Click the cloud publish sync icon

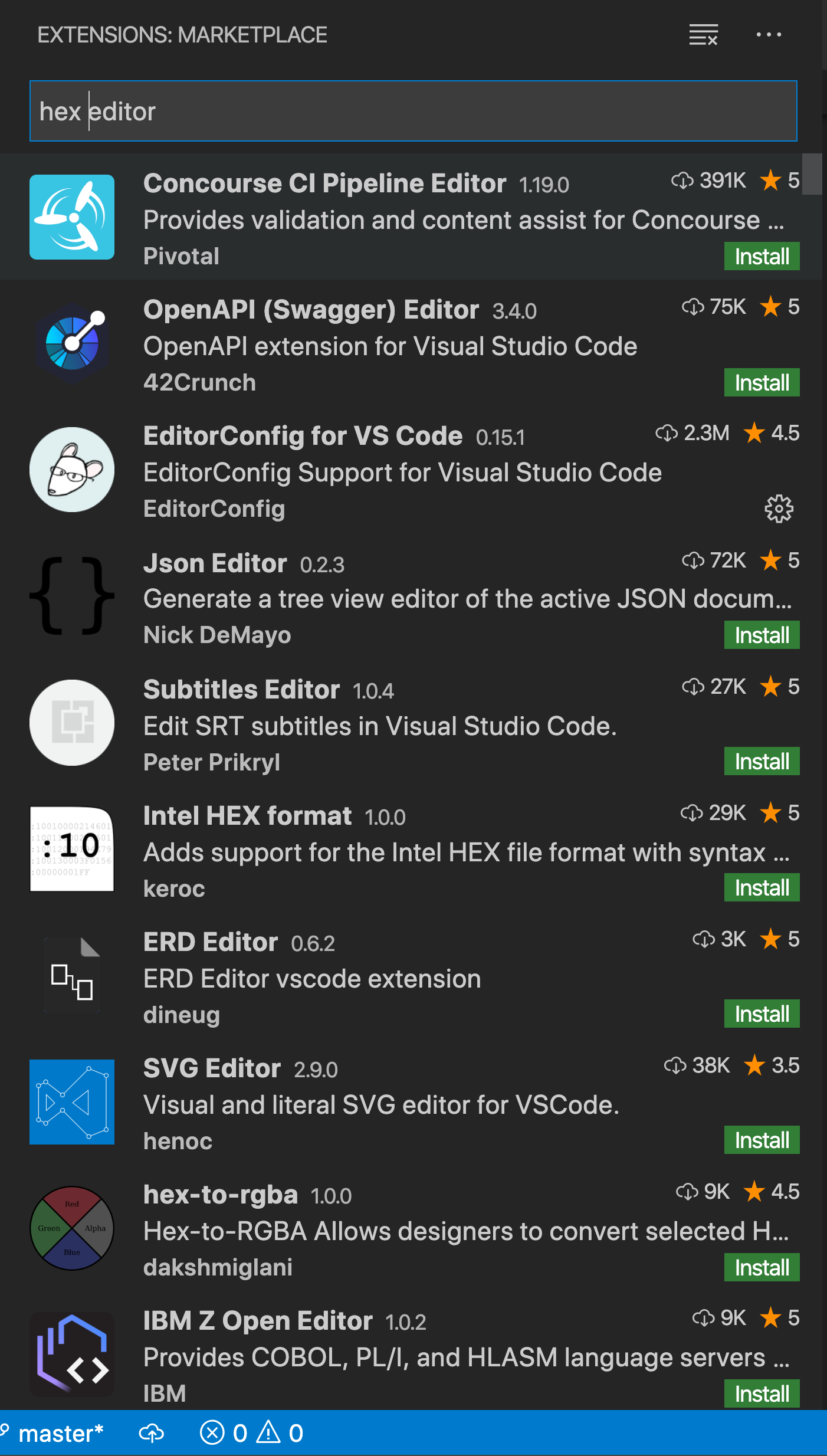[x=152, y=1433]
